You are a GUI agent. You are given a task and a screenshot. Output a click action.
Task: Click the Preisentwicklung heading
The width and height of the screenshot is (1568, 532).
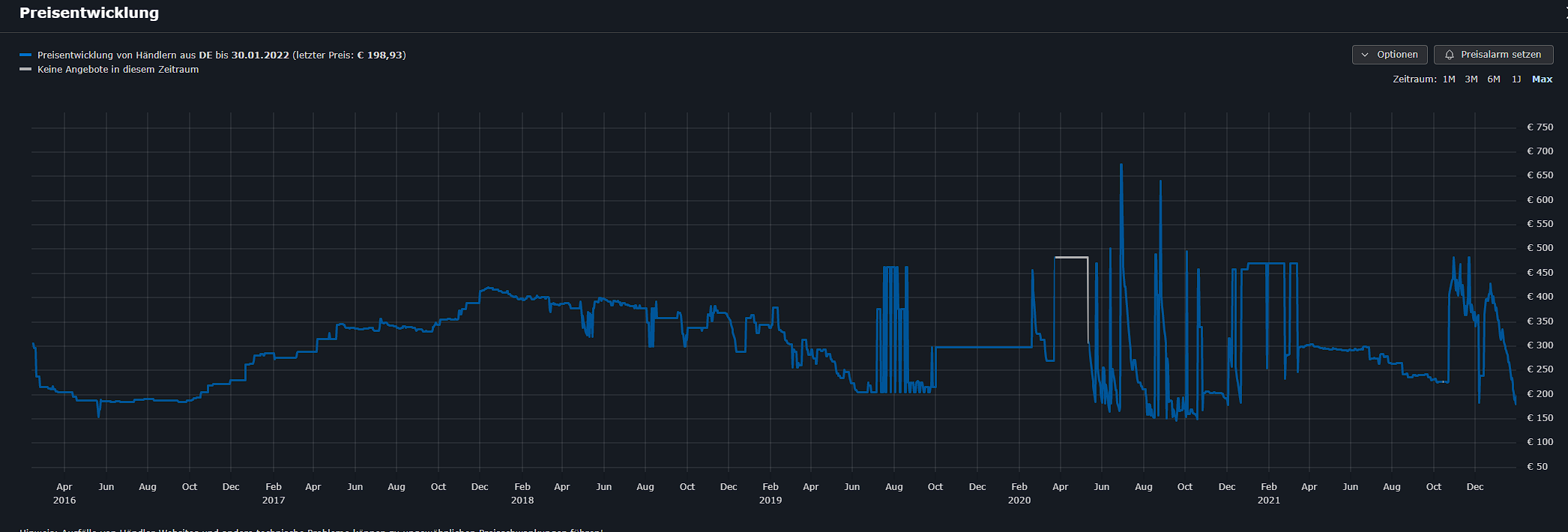[89, 13]
